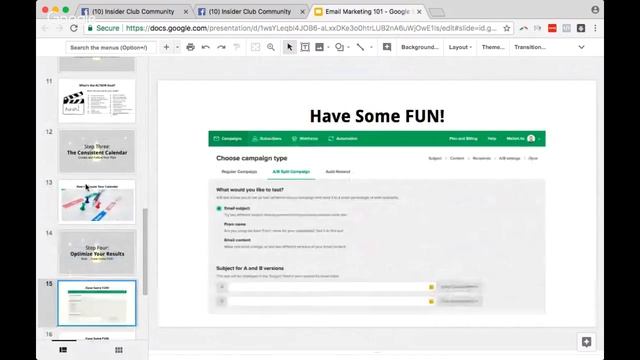This screenshot has height=360, width=640.
Task: Click the Theme... button
Action: [x=493, y=47]
